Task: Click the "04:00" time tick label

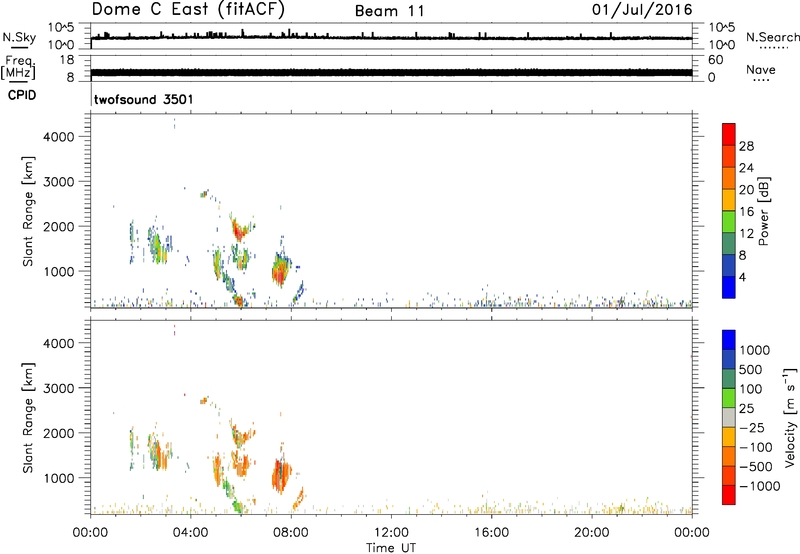Action: pos(191,533)
